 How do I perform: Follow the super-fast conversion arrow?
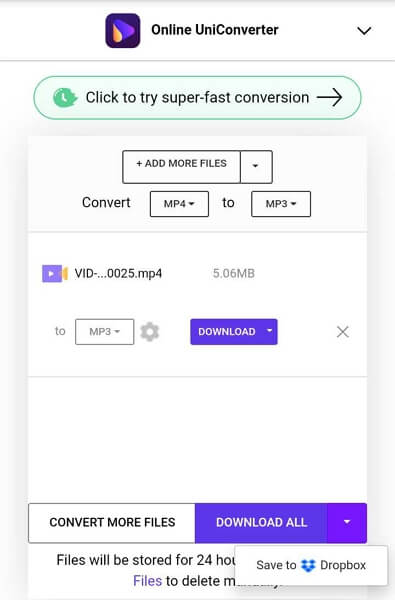[x=330, y=98]
